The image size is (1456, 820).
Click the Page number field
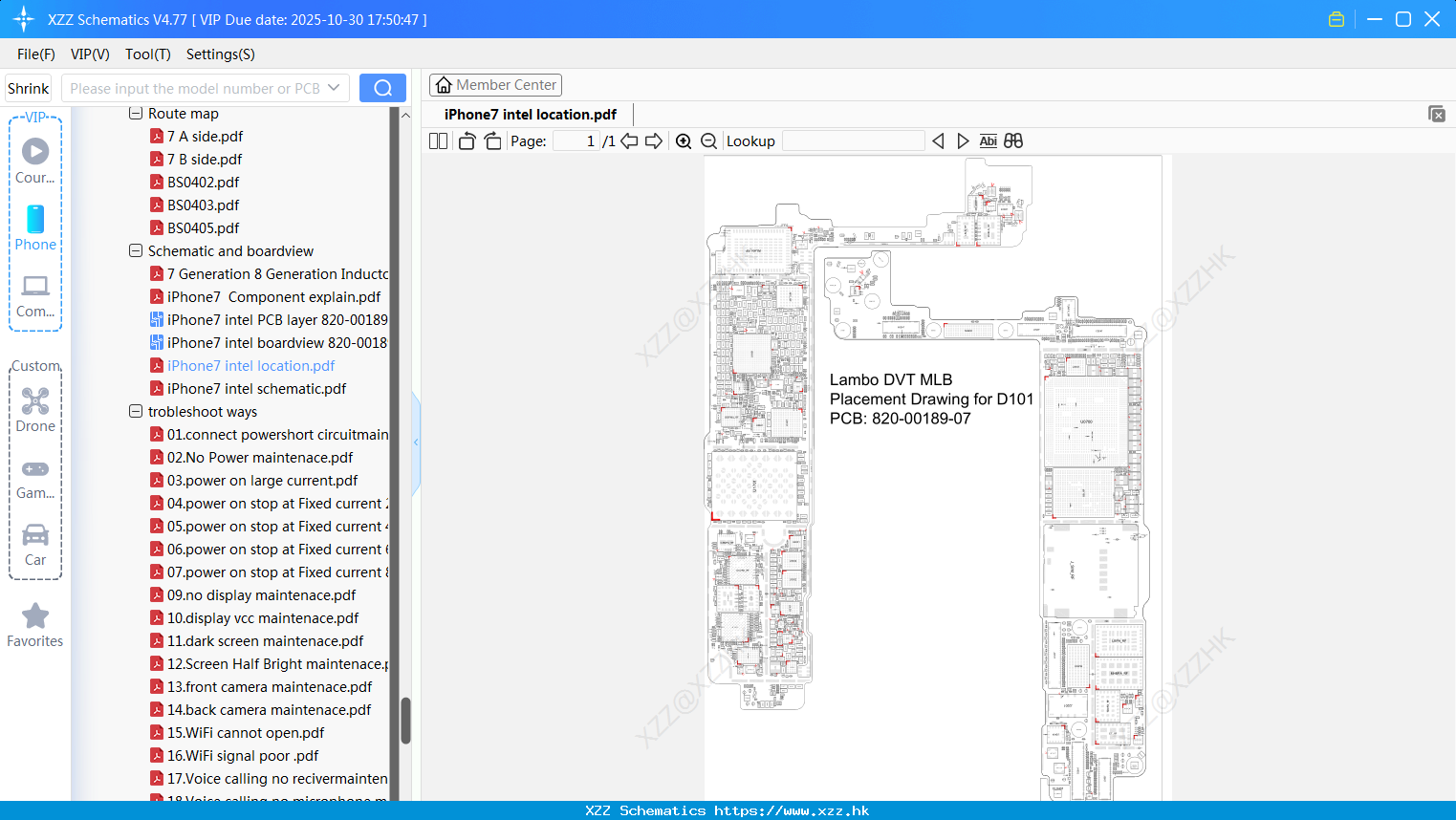[576, 141]
